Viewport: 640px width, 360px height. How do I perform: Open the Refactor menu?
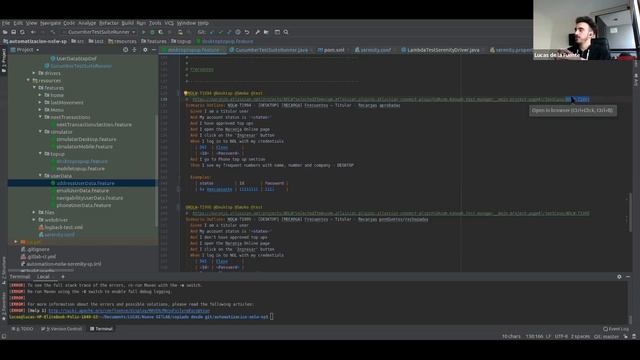pos(109,23)
